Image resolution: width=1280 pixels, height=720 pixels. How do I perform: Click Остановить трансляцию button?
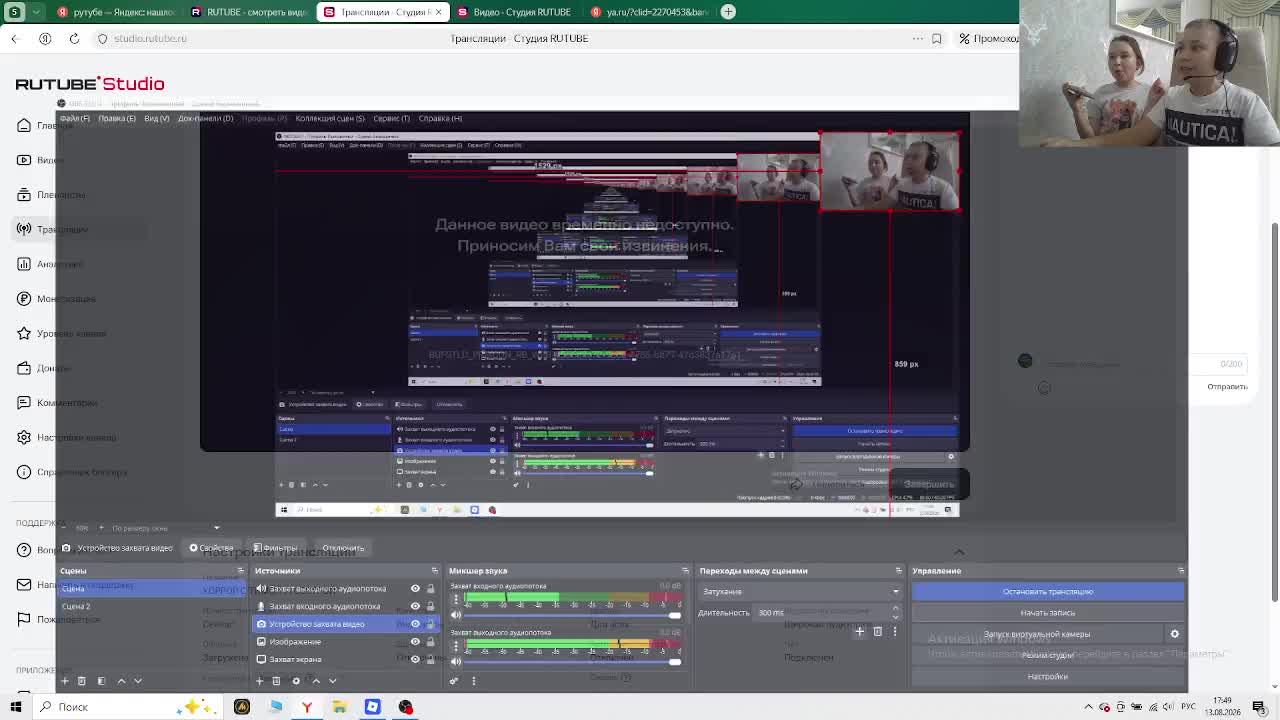1048,592
